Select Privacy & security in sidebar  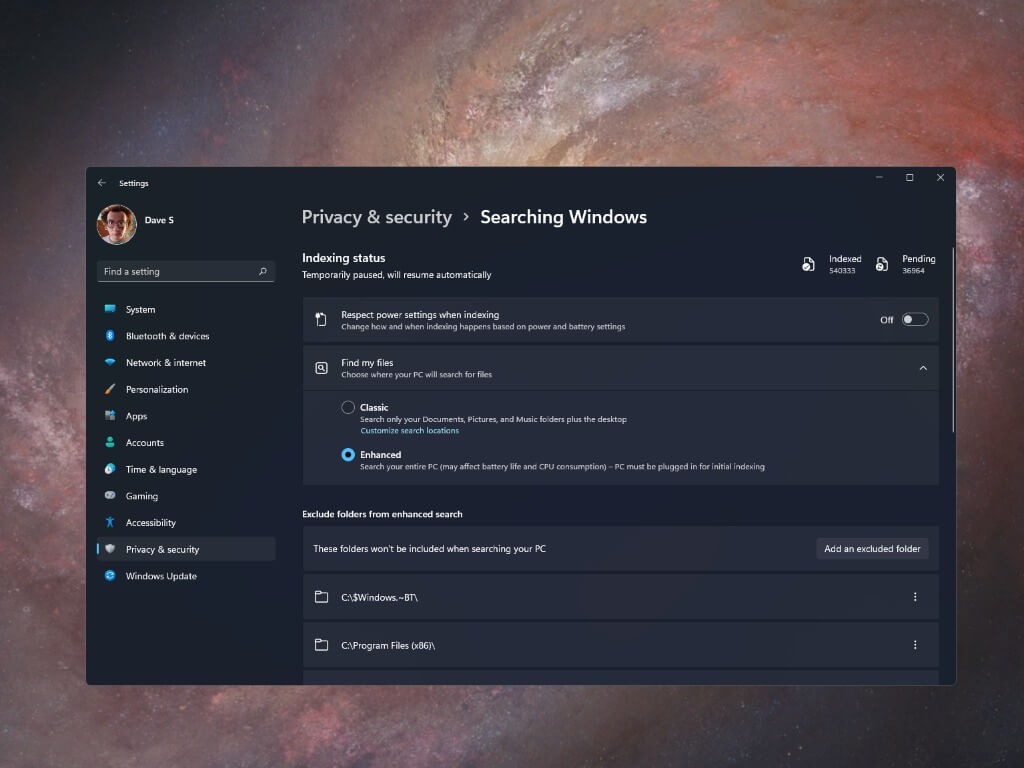[x=185, y=549]
